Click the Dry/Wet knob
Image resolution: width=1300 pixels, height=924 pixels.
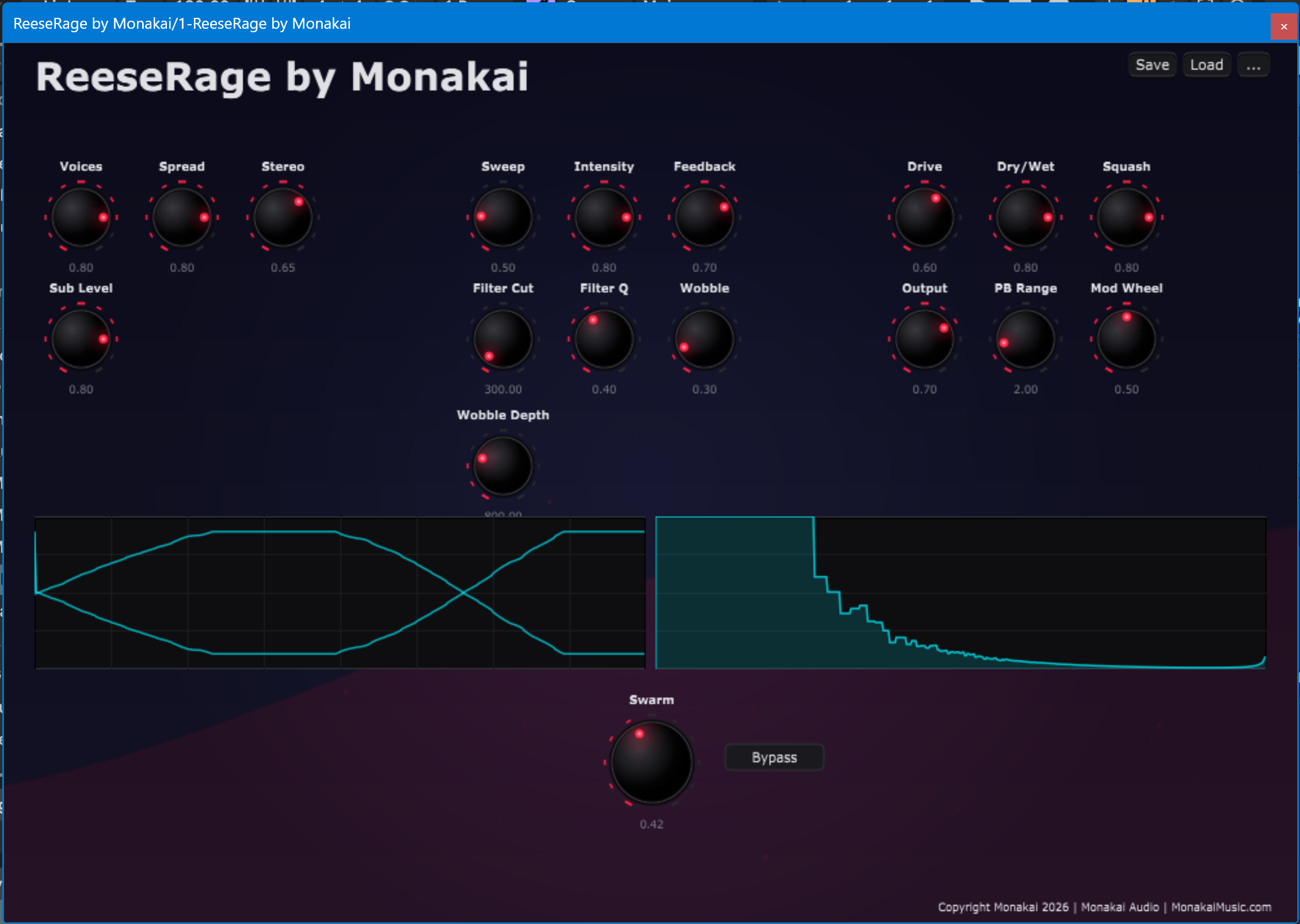click(x=1025, y=217)
